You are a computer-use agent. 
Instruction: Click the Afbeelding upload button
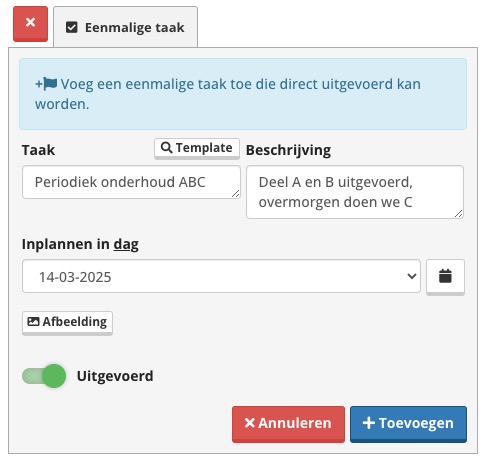point(67,323)
